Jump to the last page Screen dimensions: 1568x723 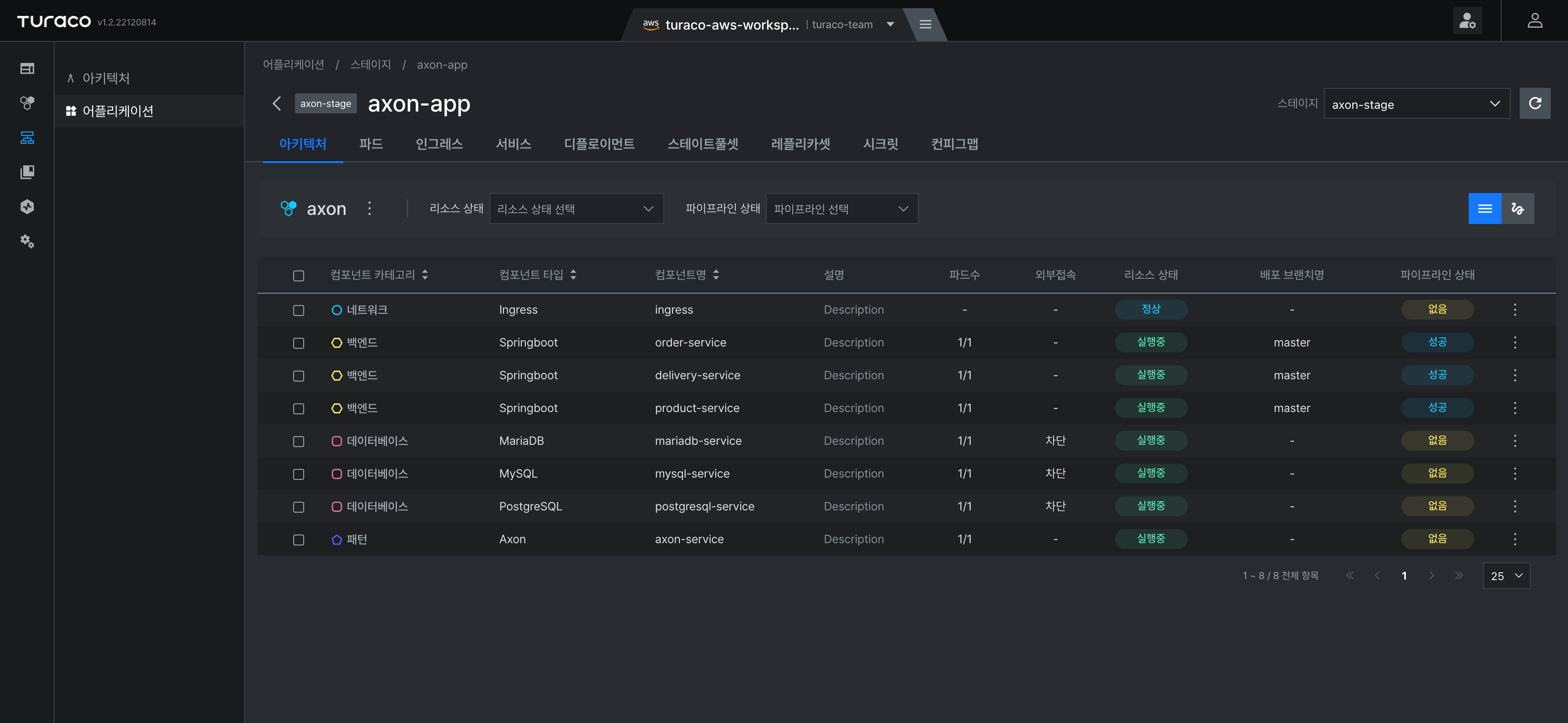[x=1458, y=576]
